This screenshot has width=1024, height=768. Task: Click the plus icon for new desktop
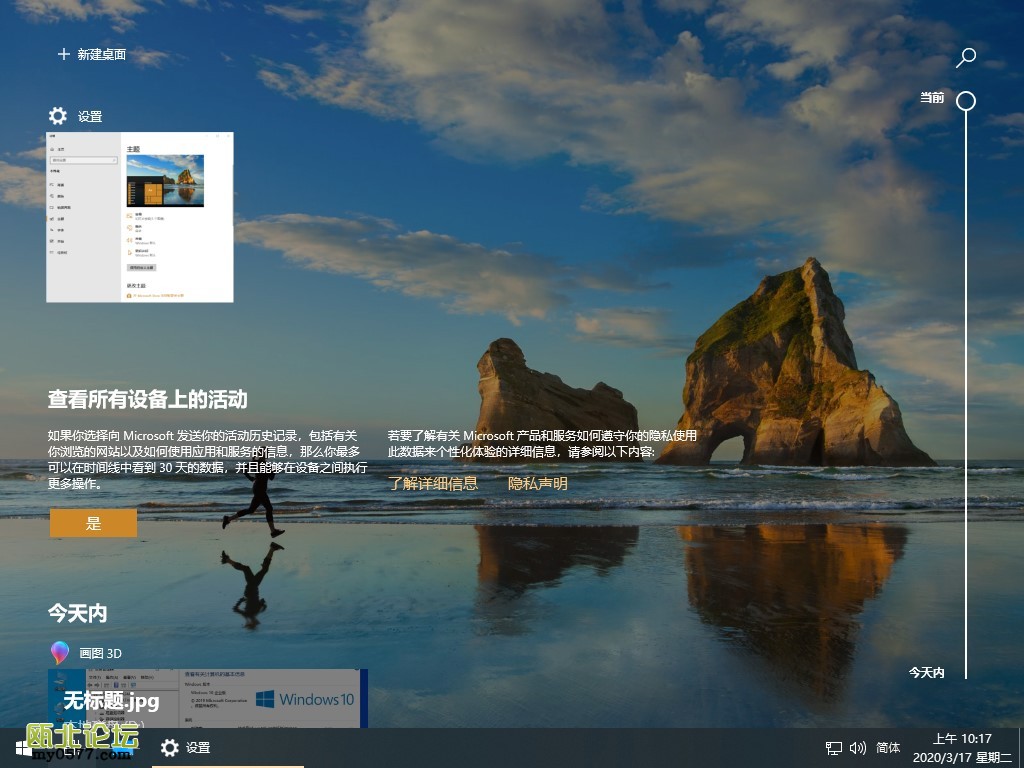coord(64,54)
